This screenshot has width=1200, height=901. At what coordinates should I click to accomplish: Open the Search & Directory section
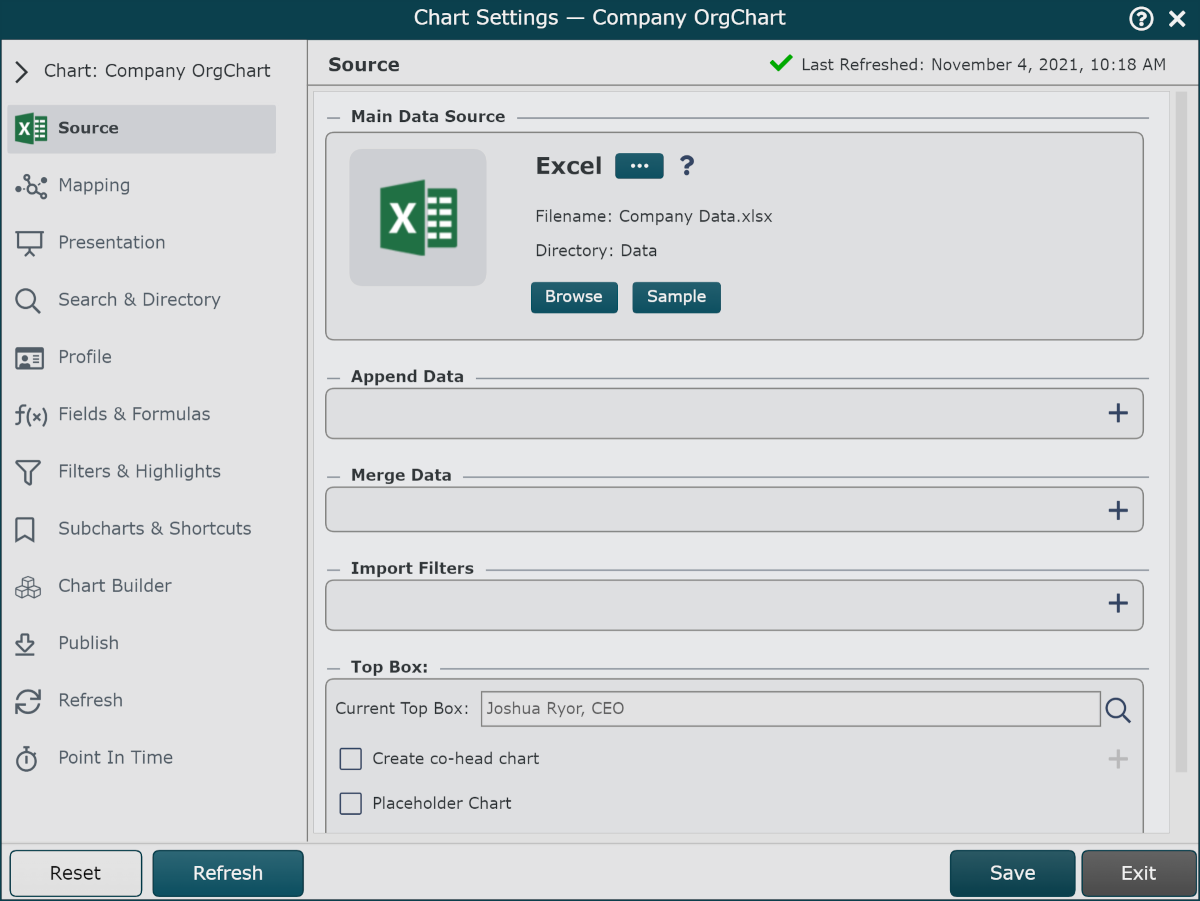pyautogui.click(x=139, y=300)
